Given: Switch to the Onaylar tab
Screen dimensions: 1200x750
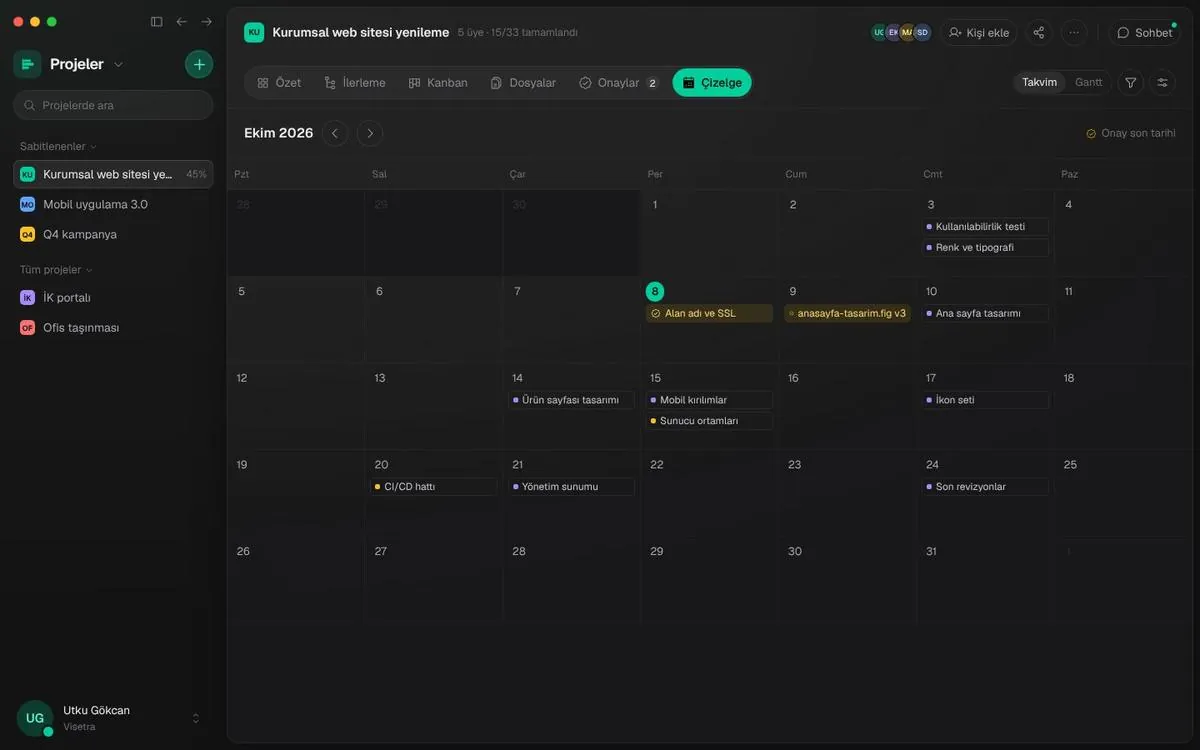Looking at the screenshot, I should click(x=618, y=83).
